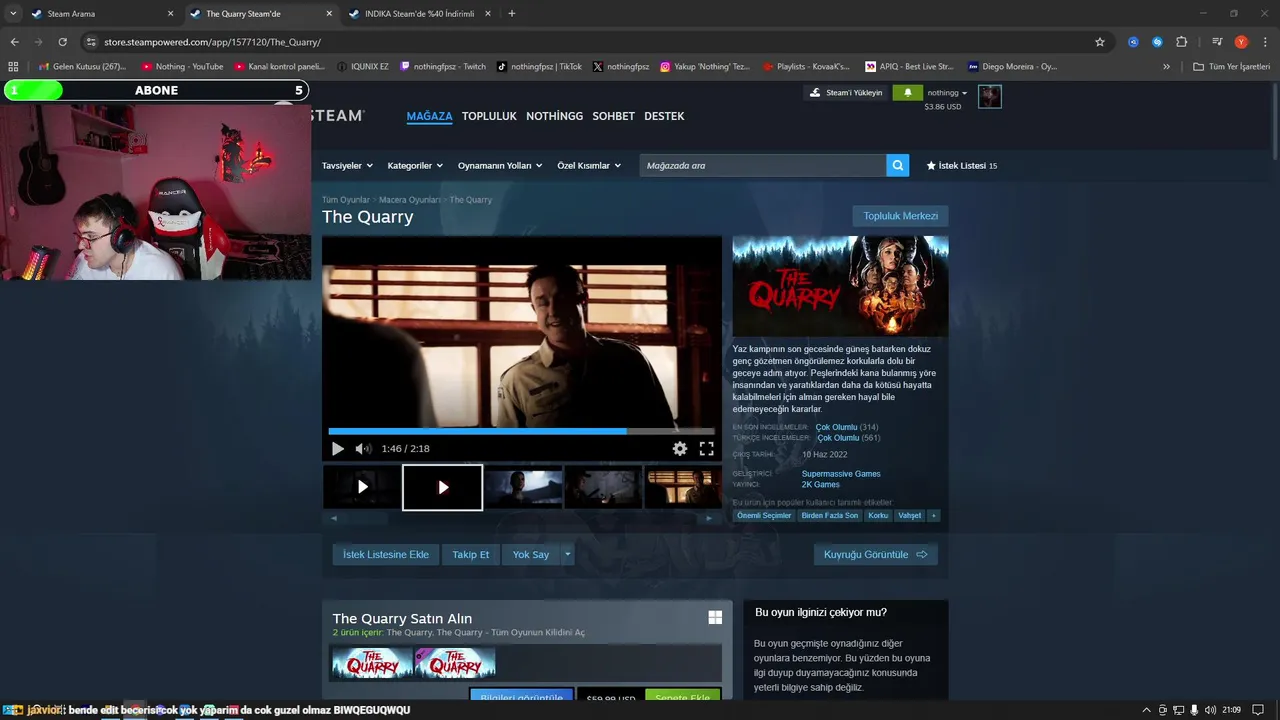
Task: Play the game trailer video
Action: 337,449
